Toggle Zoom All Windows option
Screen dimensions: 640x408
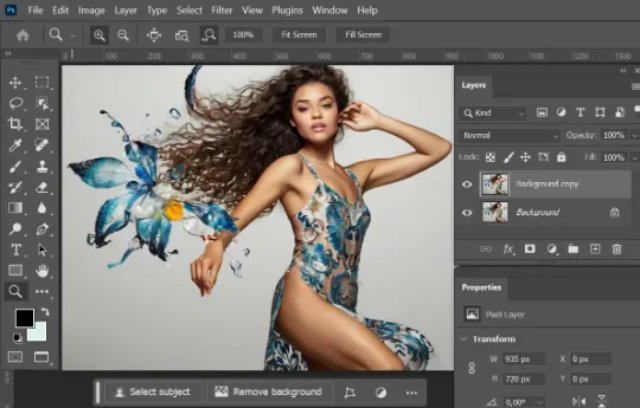point(182,36)
